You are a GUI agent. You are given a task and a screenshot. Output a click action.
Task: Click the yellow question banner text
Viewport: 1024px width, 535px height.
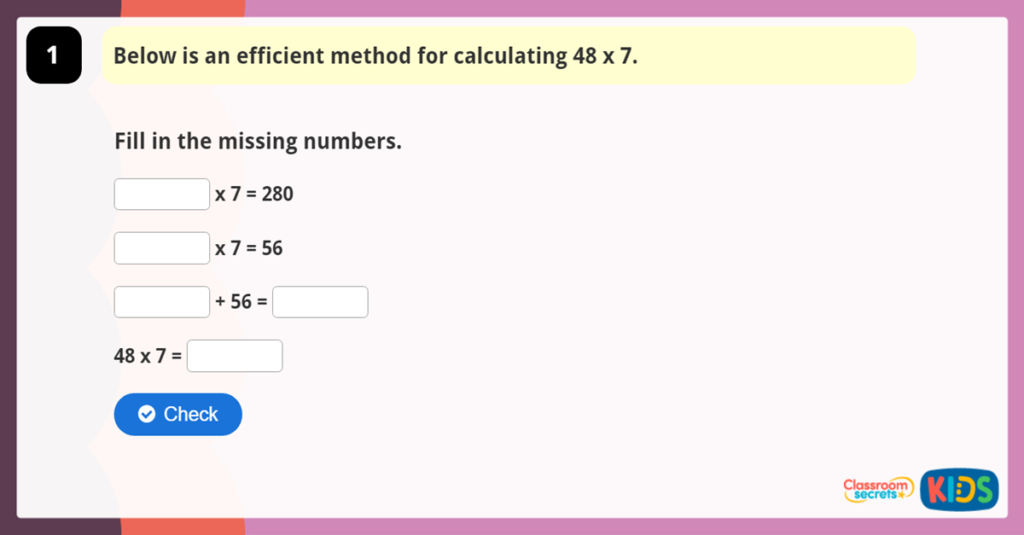[x=375, y=56]
